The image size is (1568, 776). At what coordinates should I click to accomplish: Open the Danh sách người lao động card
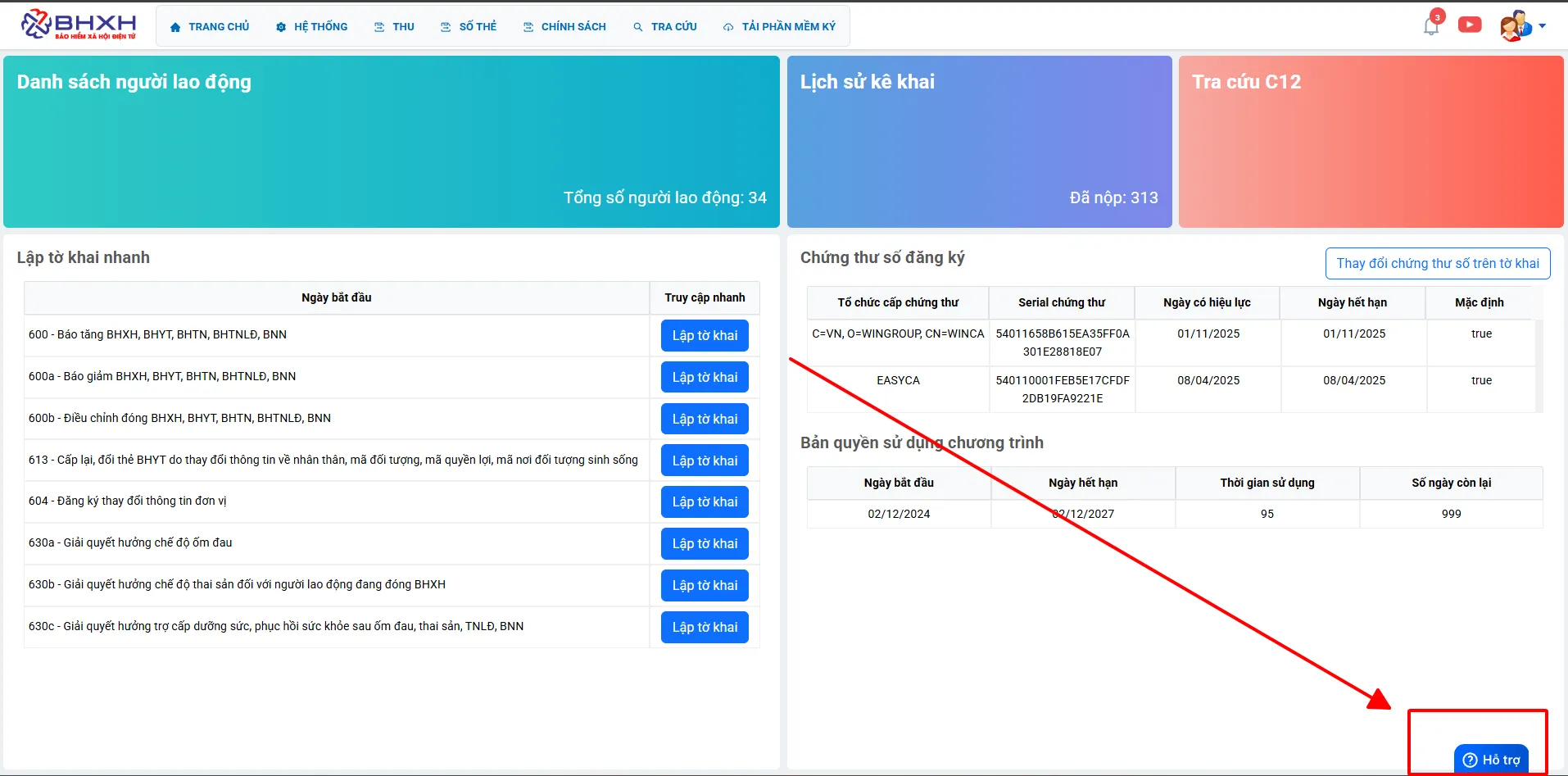pos(391,142)
